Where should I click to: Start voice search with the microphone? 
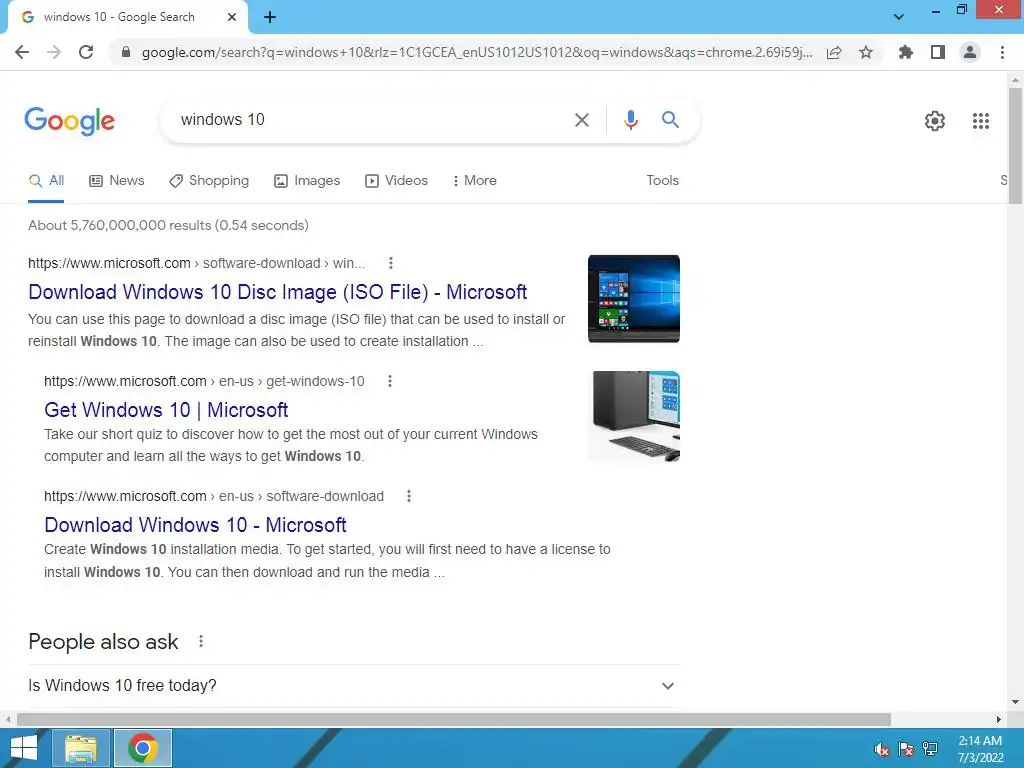(x=630, y=120)
